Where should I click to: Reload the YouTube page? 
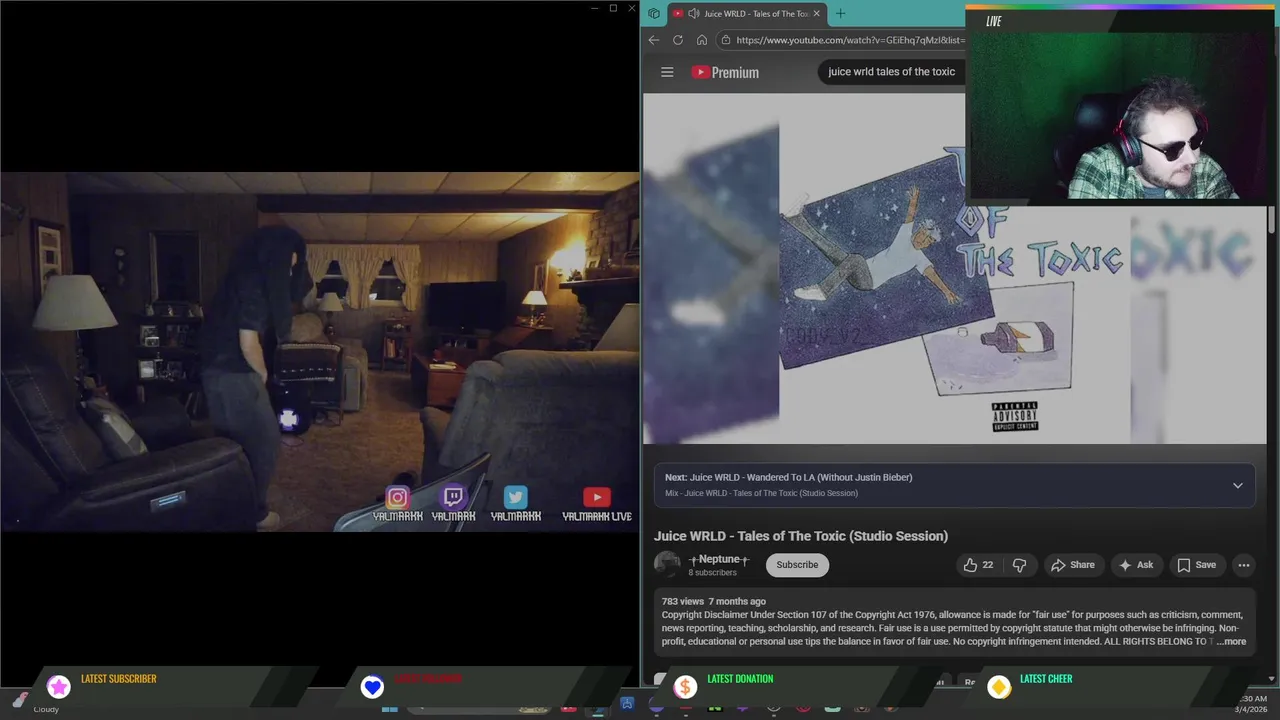(x=678, y=40)
